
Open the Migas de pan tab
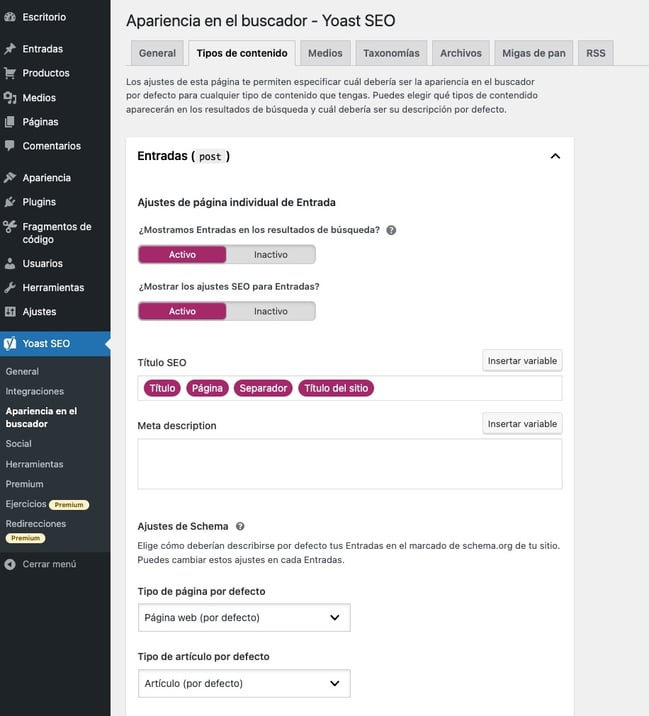click(534, 53)
